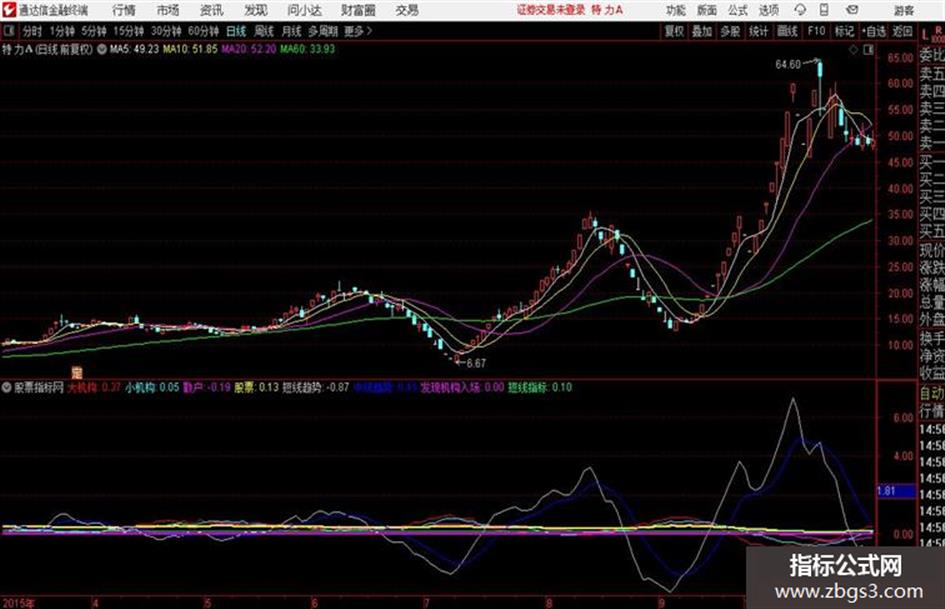This screenshot has width=945, height=609.
Task: Switch to the 分时 period tab
Action: tap(33, 31)
